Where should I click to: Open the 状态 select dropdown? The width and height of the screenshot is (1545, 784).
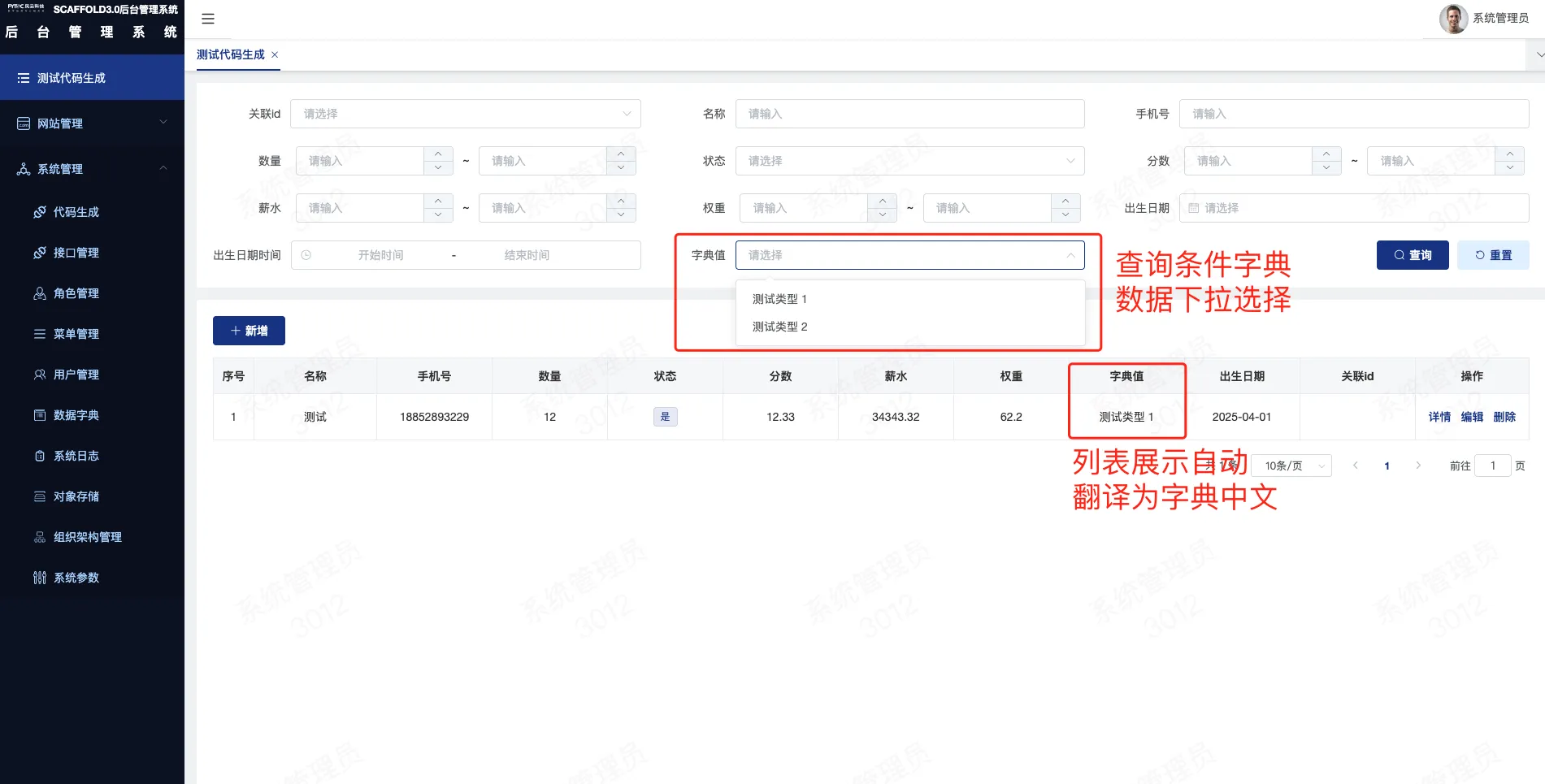click(x=910, y=161)
